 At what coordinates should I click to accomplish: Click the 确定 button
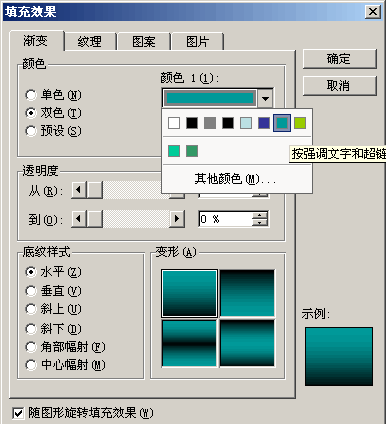pos(339,59)
